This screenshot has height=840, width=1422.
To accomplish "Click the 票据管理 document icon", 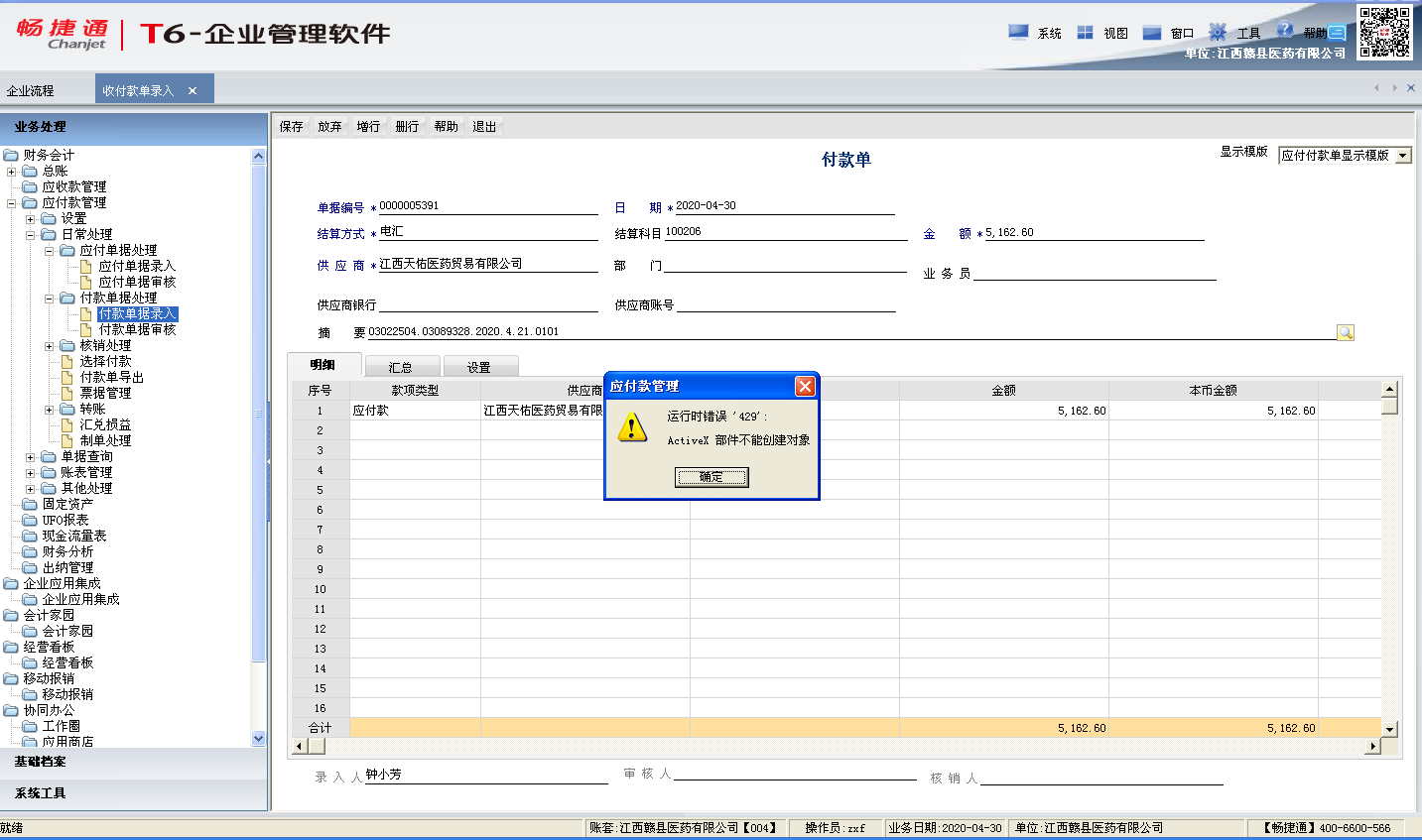I will pos(67,393).
